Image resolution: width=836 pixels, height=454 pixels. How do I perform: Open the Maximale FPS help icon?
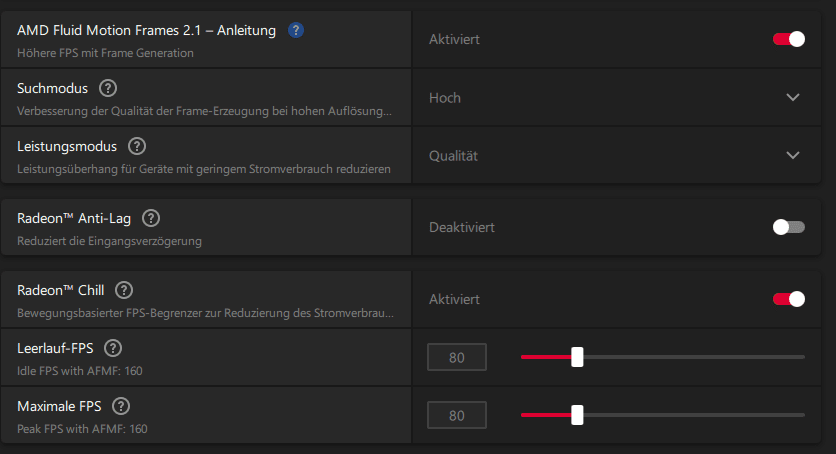(121, 406)
